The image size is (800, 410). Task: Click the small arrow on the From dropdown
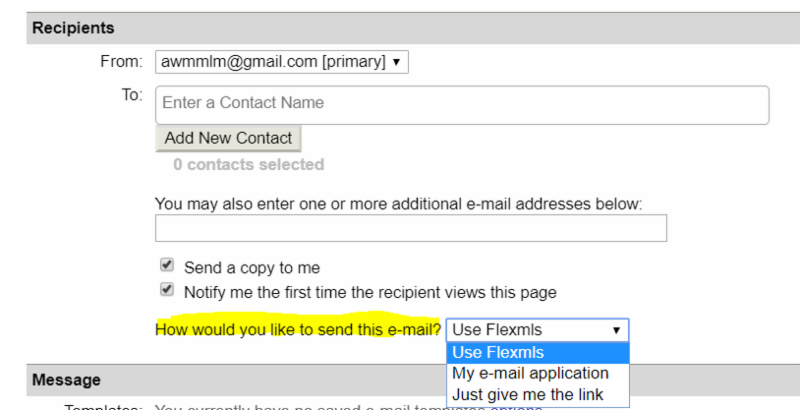(397, 62)
